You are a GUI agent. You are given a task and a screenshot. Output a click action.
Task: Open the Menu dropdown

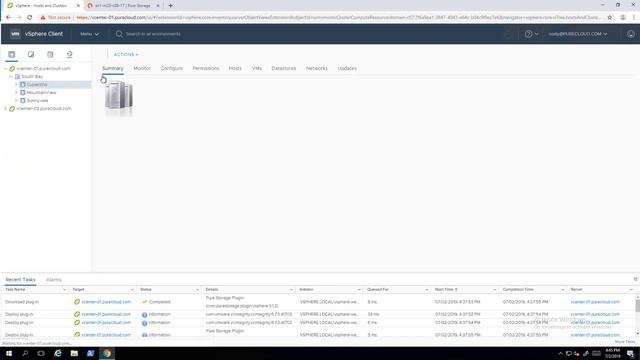click(x=89, y=34)
